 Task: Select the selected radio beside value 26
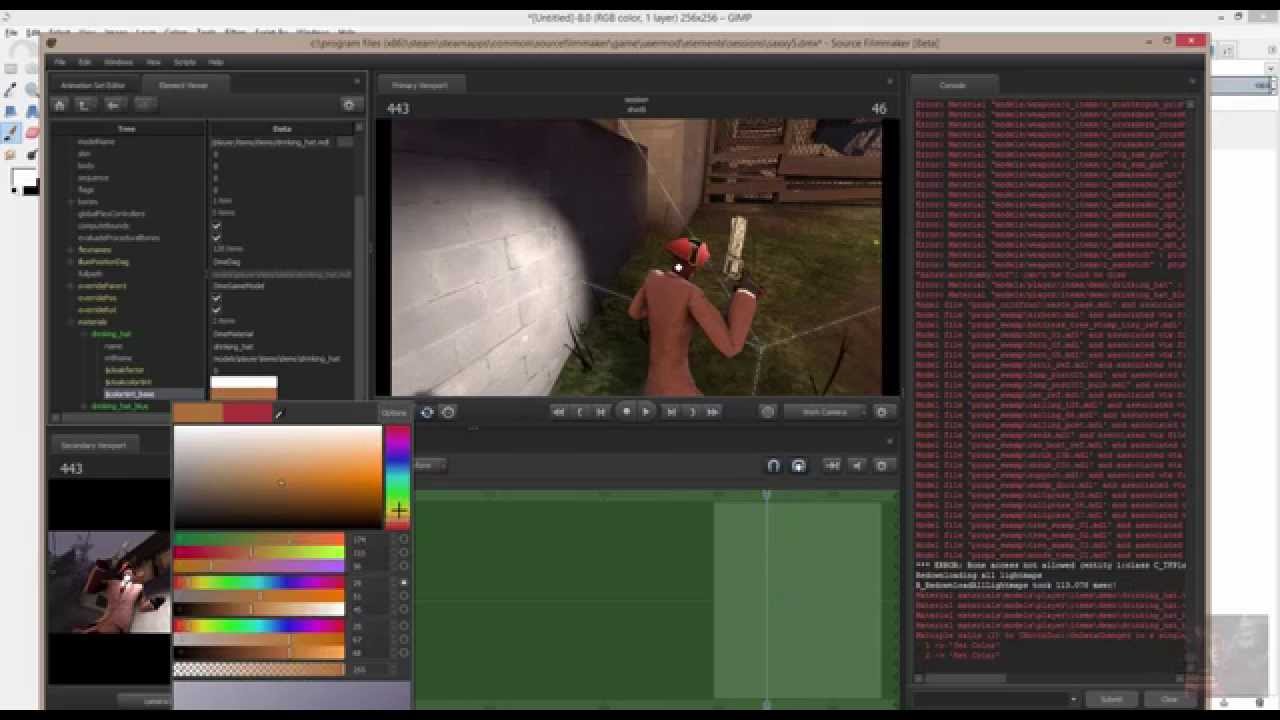403,582
